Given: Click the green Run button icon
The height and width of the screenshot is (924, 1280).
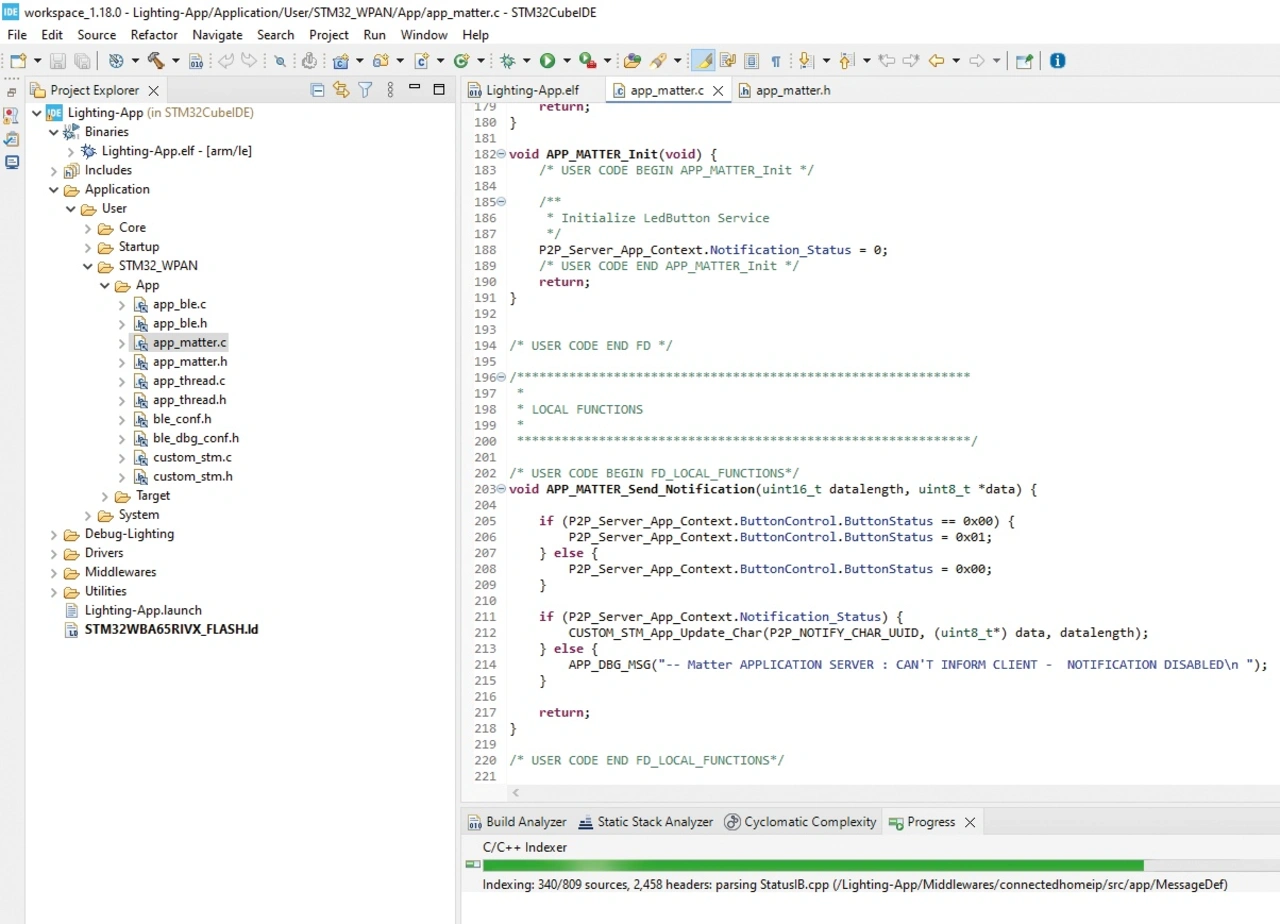Looking at the screenshot, I should [547, 61].
